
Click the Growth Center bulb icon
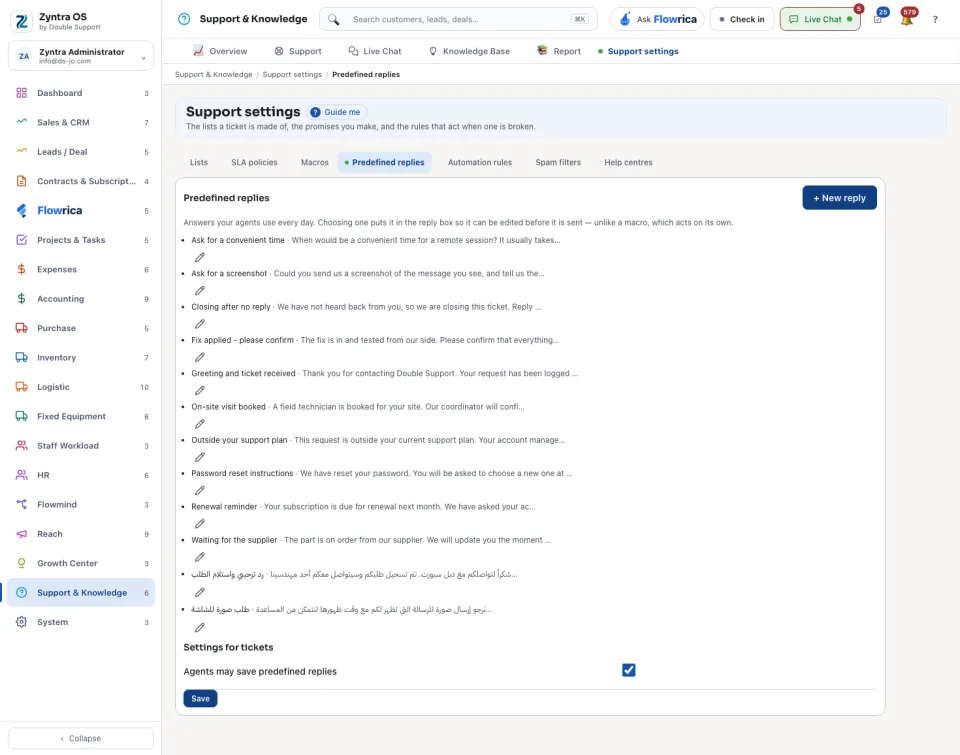[21, 563]
